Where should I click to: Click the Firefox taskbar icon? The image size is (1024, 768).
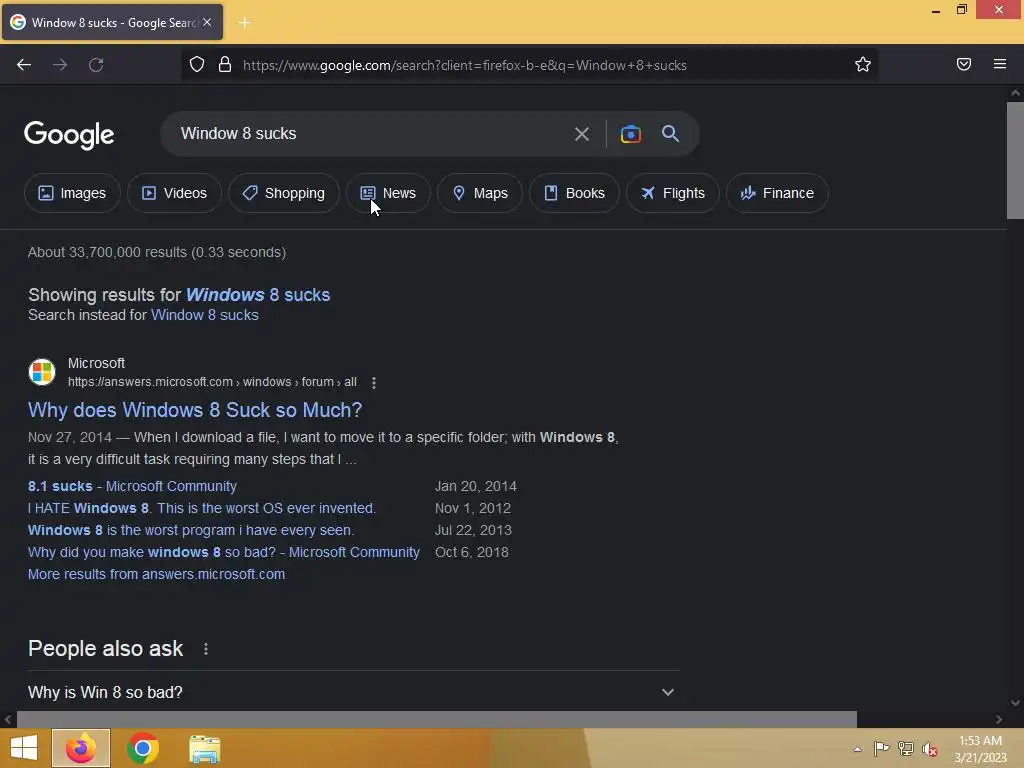[x=81, y=748]
